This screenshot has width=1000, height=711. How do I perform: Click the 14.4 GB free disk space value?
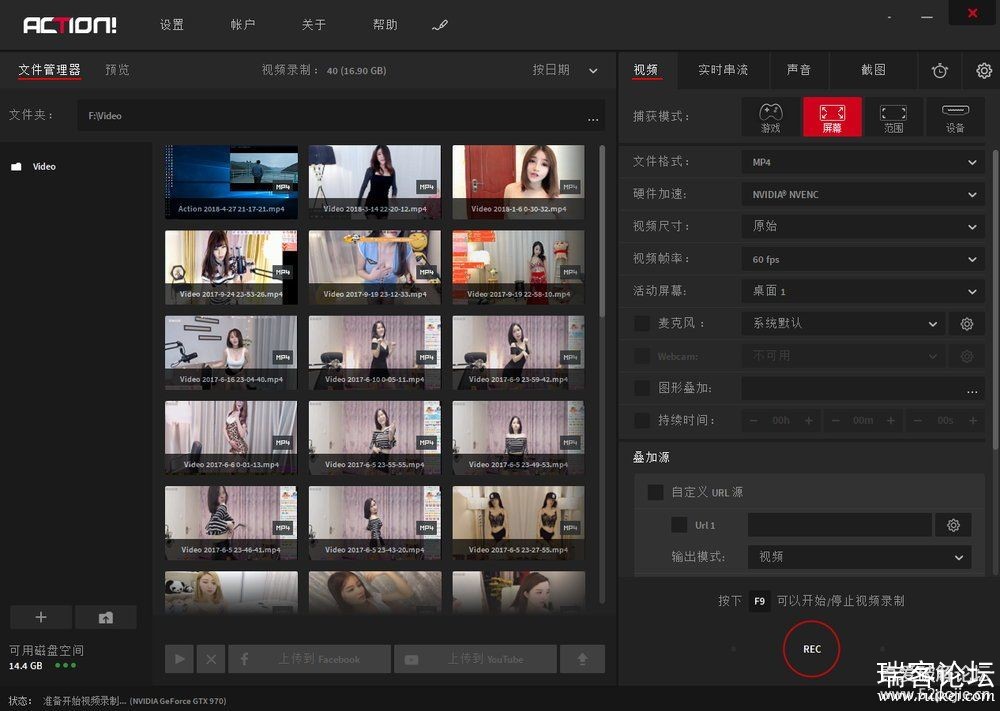click(x=26, y=666)
